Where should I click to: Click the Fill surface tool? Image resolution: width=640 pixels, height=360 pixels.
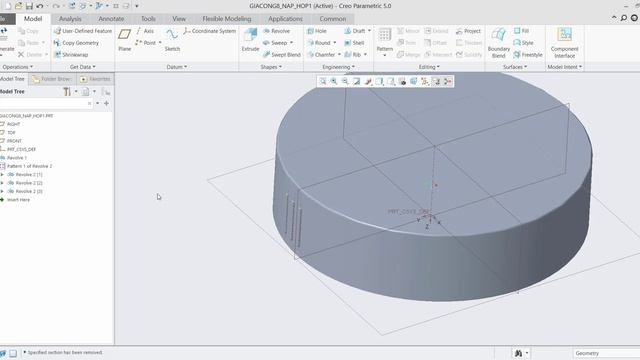(x=521, y=31)
